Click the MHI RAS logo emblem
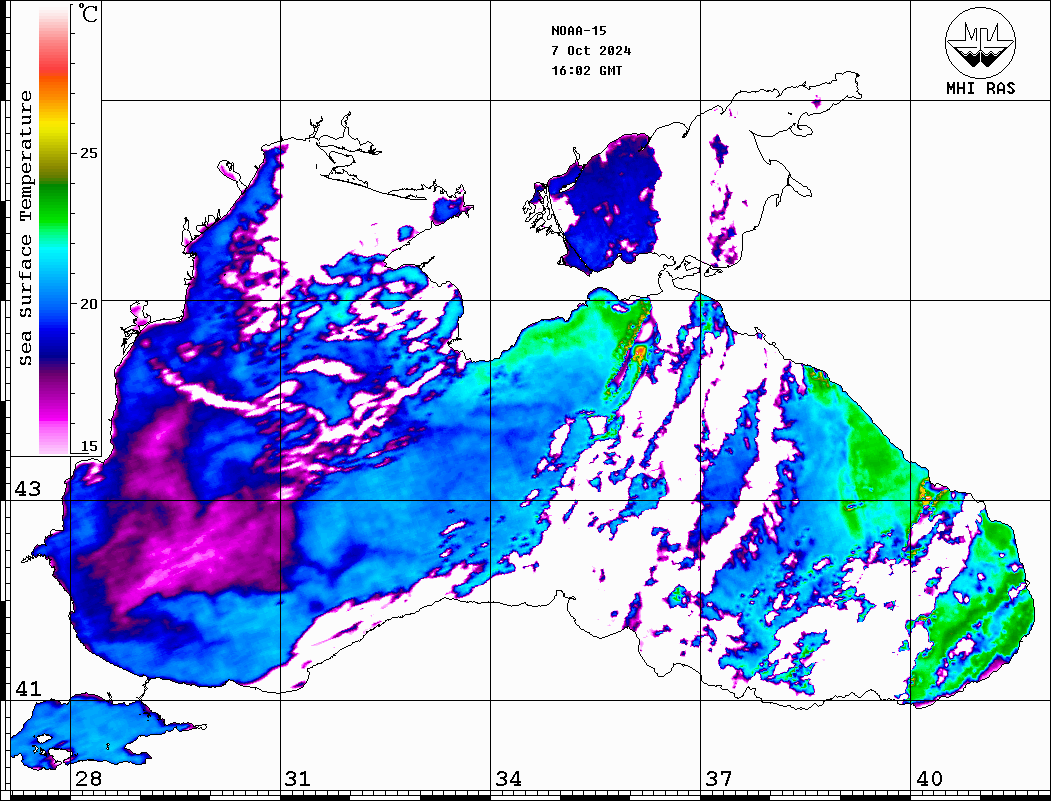Screen dimensions: 1051x801 pos(980,42)
